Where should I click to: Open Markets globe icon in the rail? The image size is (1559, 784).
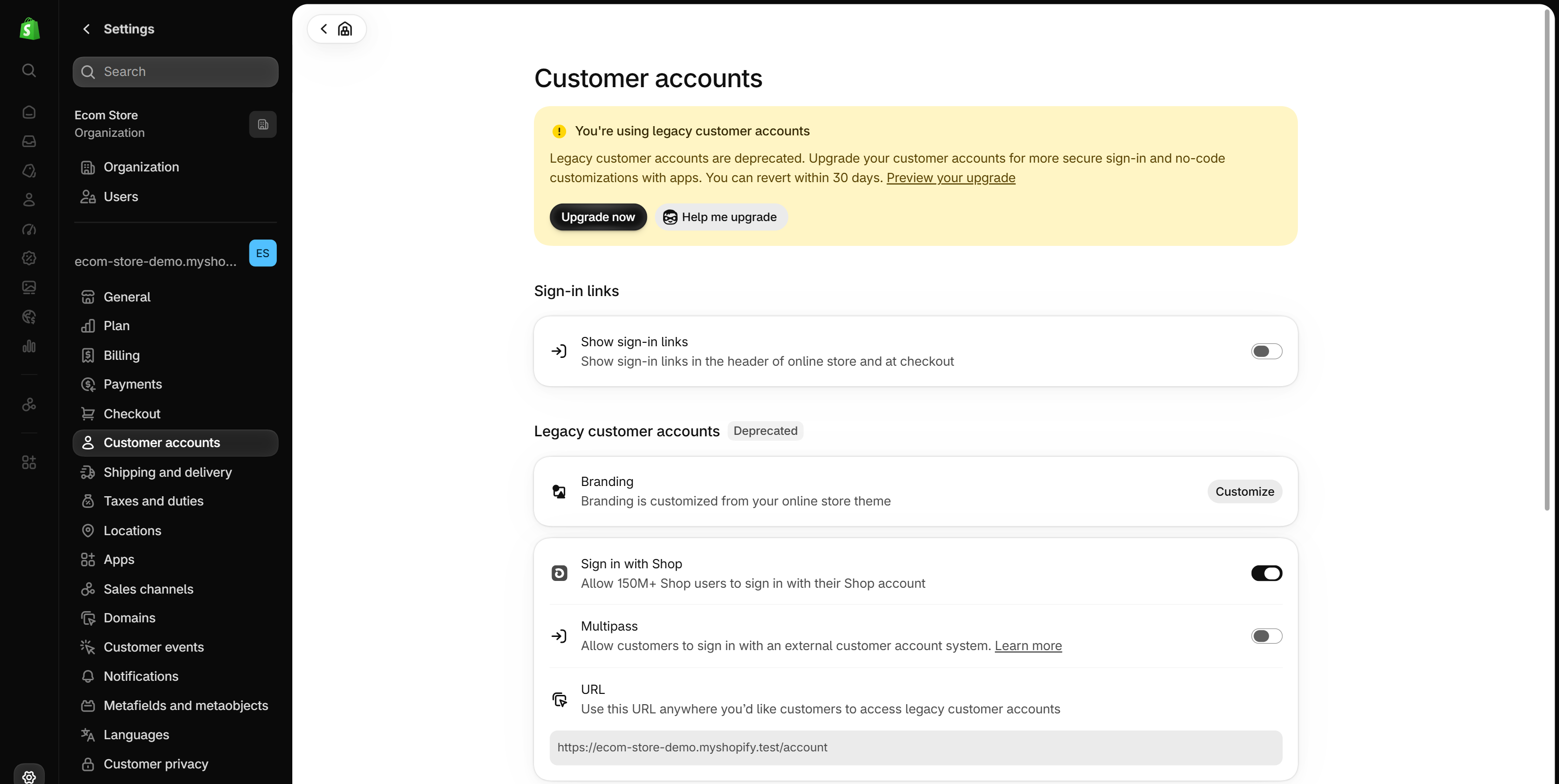click(x=29, y=317)
